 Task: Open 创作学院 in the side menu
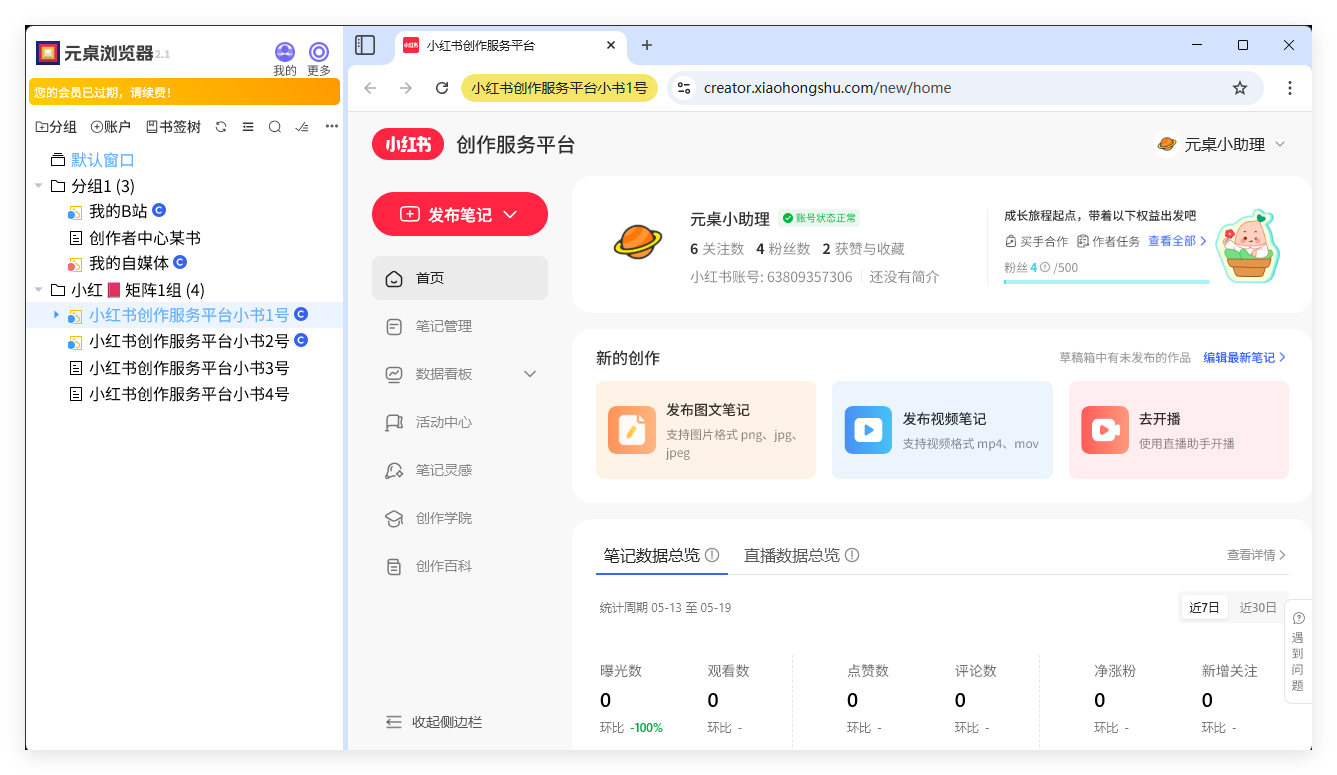(460, 518)
